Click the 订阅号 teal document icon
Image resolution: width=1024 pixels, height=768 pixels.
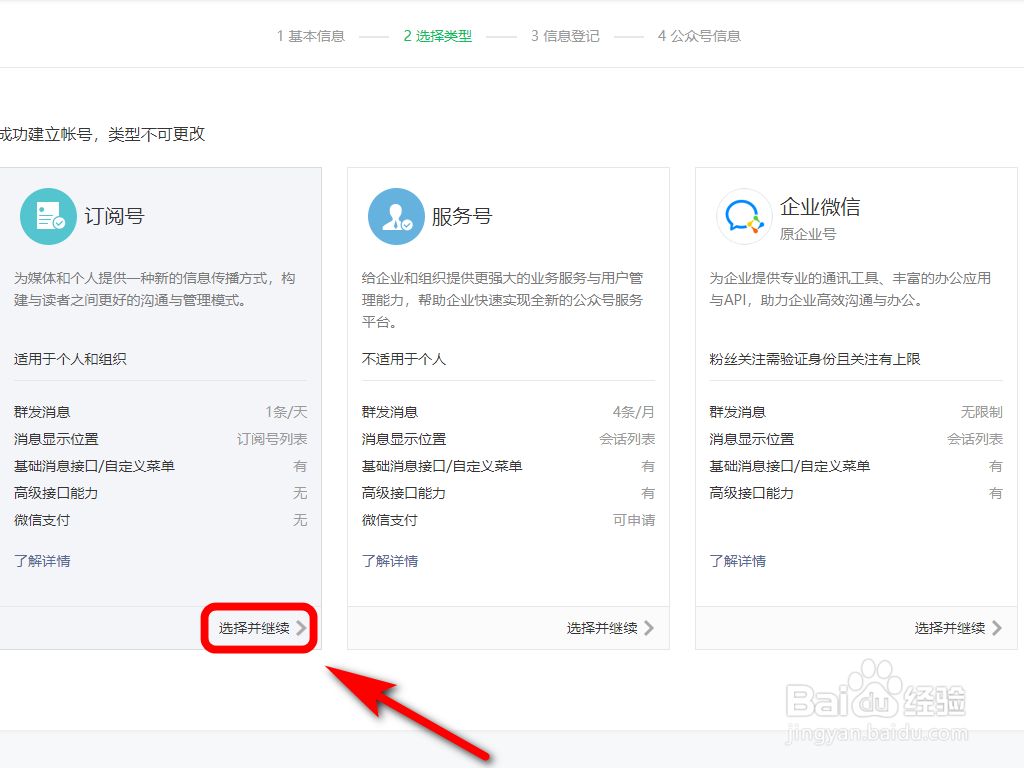pos(48,217)
